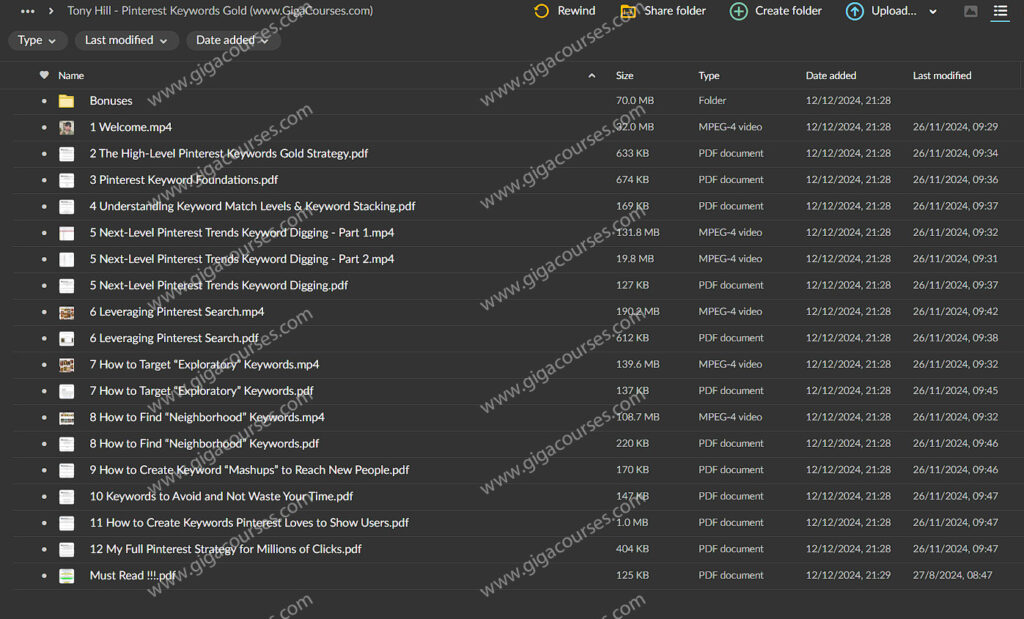
Task: Click the Create folder plus icon
Action: pos(739,11)
